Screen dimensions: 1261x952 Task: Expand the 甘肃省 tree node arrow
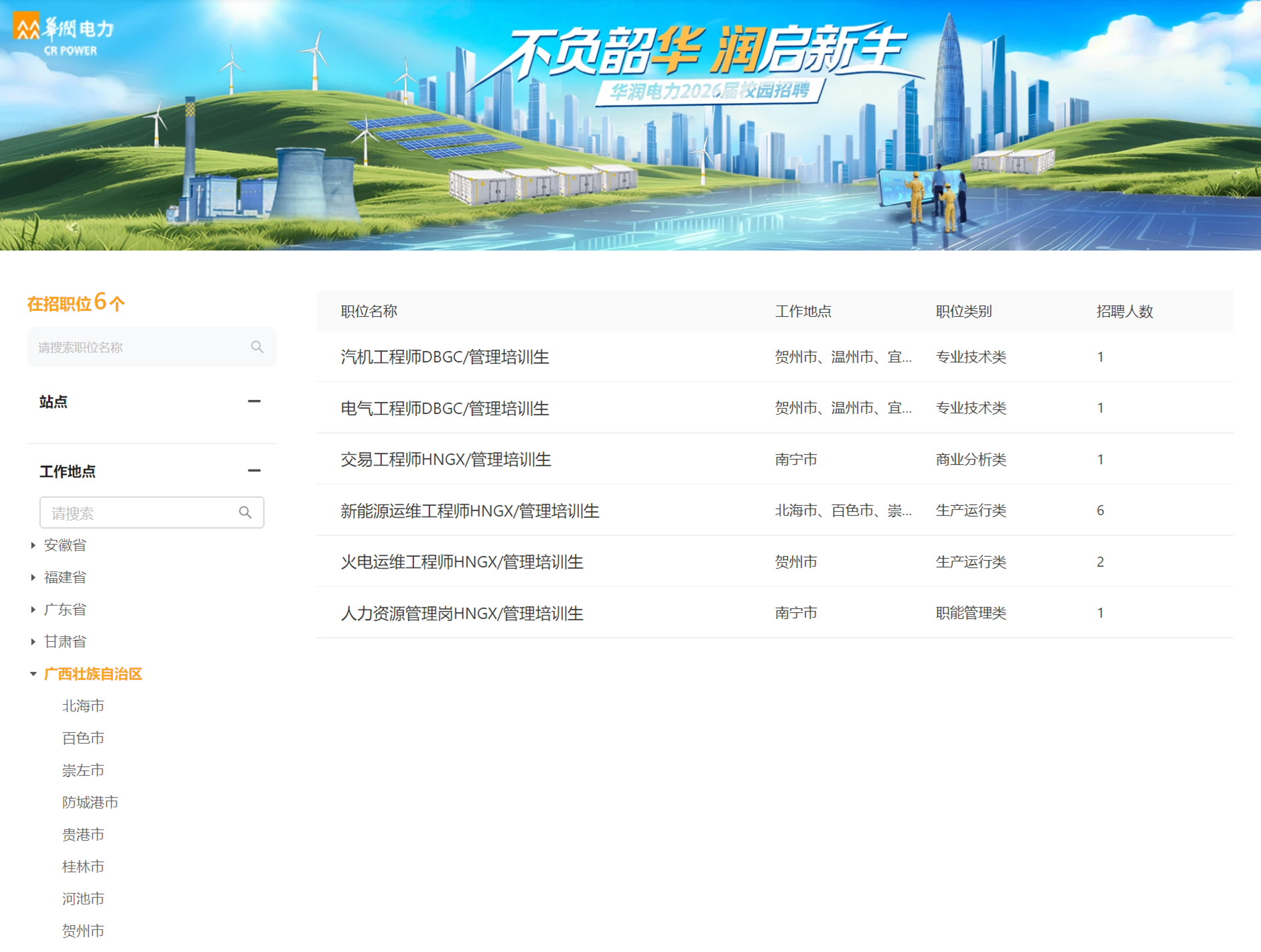(x=33, y=642)
